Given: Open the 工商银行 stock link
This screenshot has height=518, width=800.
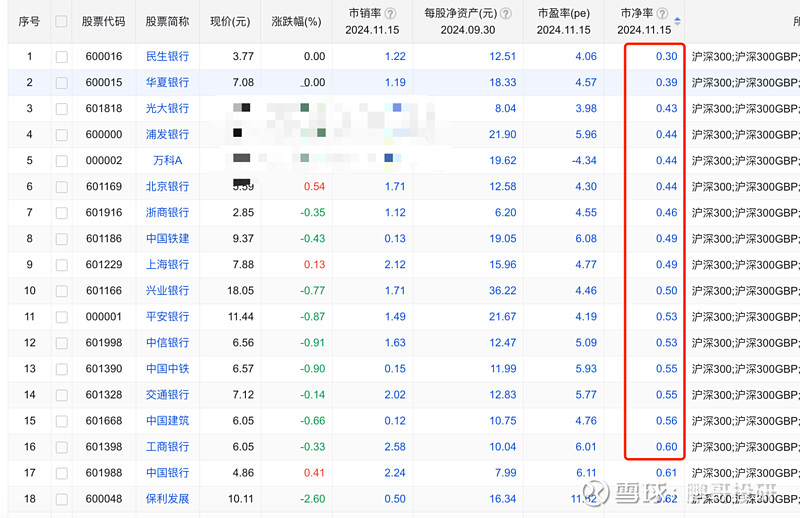Looking at the screenshot, I should (x=167, y=447).
